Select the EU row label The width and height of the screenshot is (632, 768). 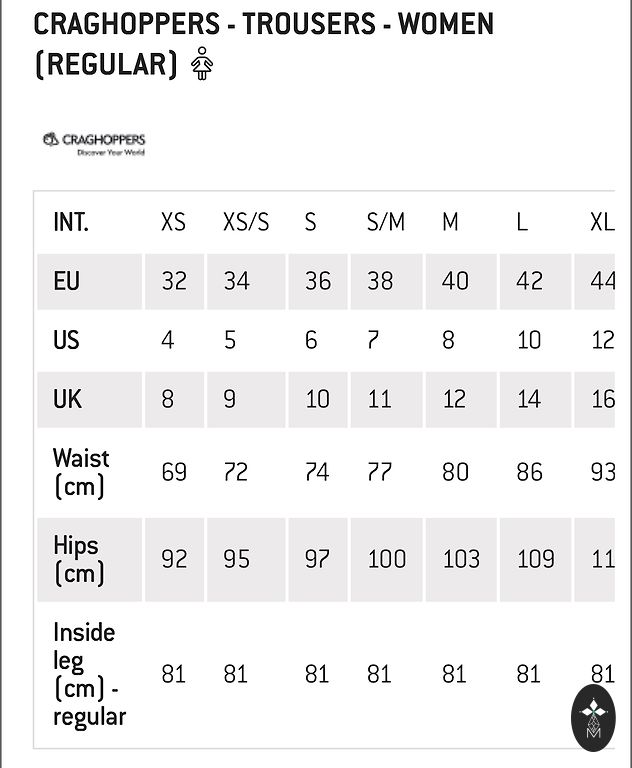[67, 281]
